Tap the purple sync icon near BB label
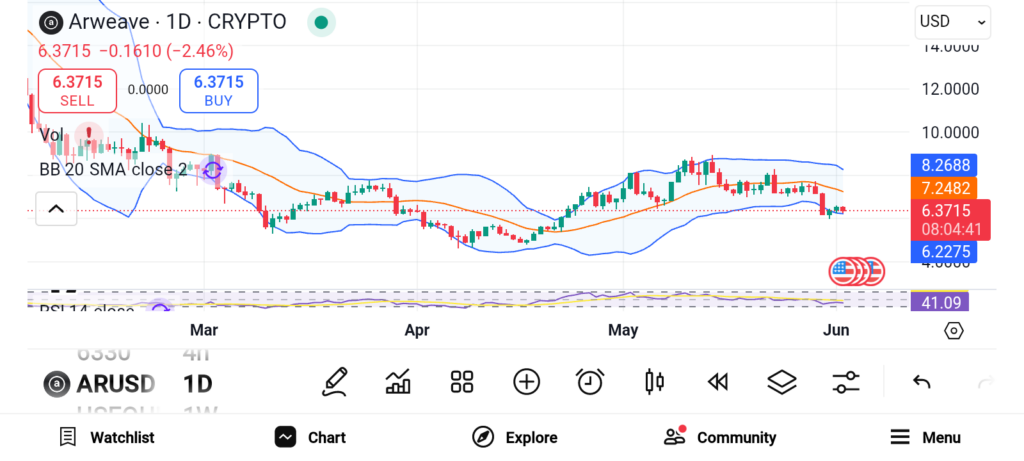The image size is (1024, 461). (x=213, y=170)
